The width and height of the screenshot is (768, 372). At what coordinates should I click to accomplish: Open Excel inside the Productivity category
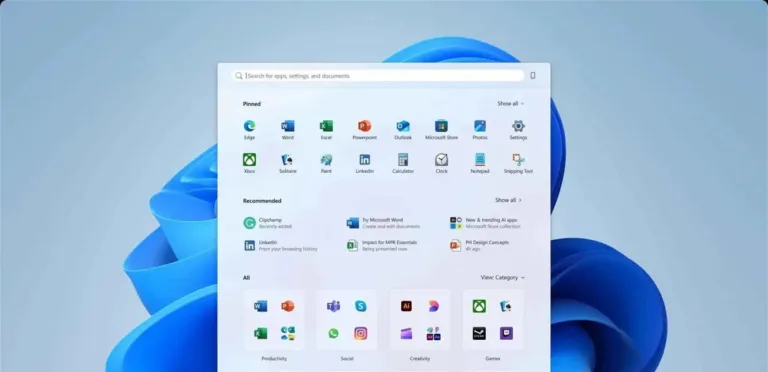click(261, 333)
